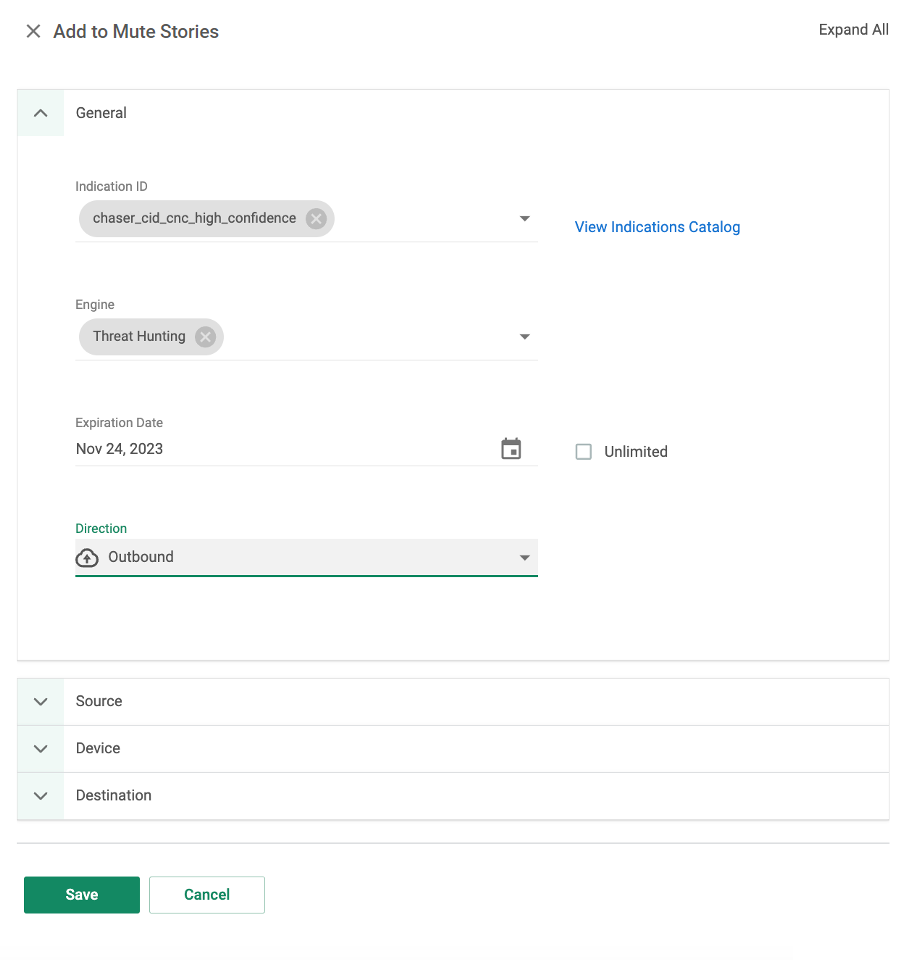Image resolution: width=915 pixels, height=960 pixels.
Task: Cancel the mute story creation
Action: (x=206, y=894)
